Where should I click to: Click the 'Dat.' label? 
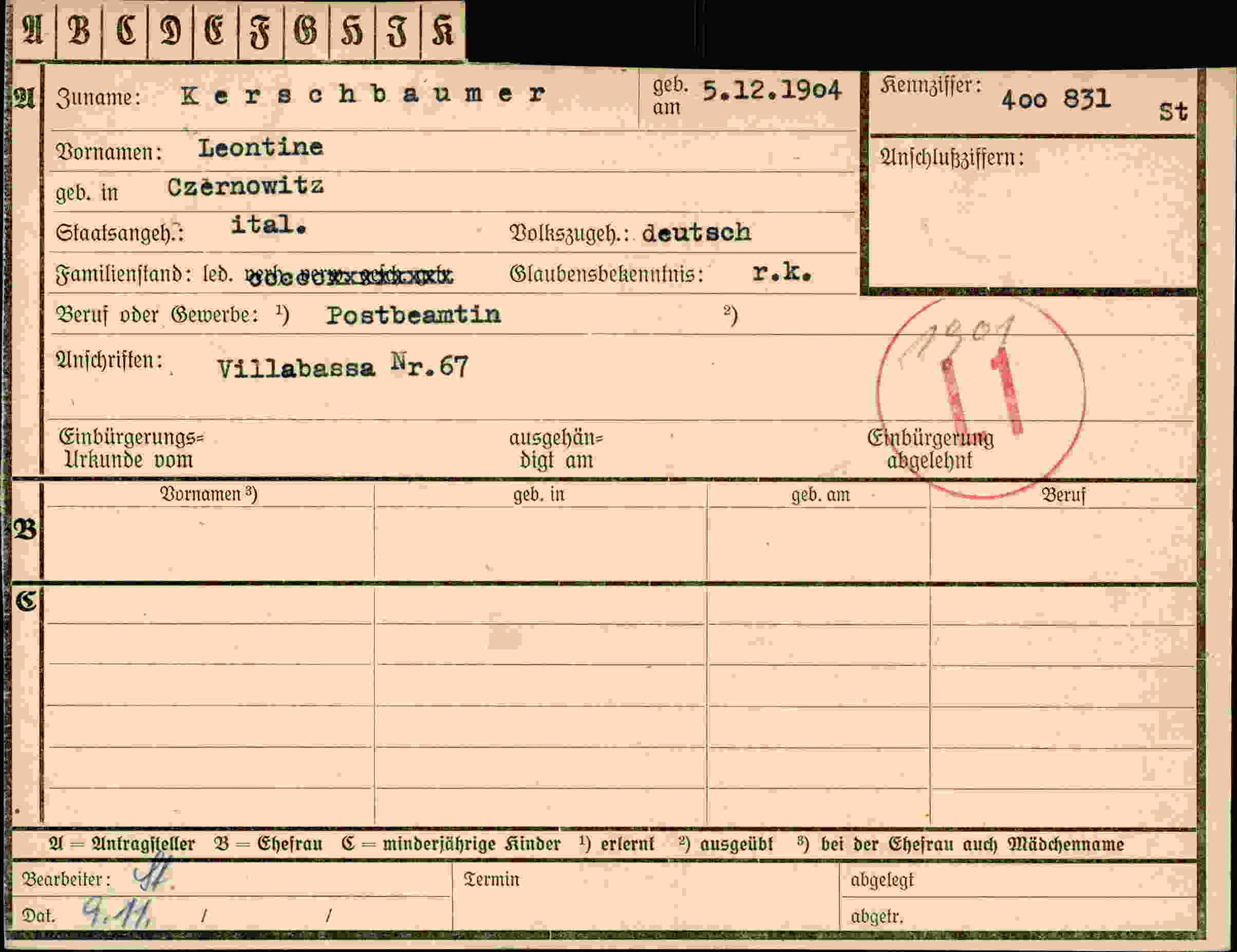[39, 916]
